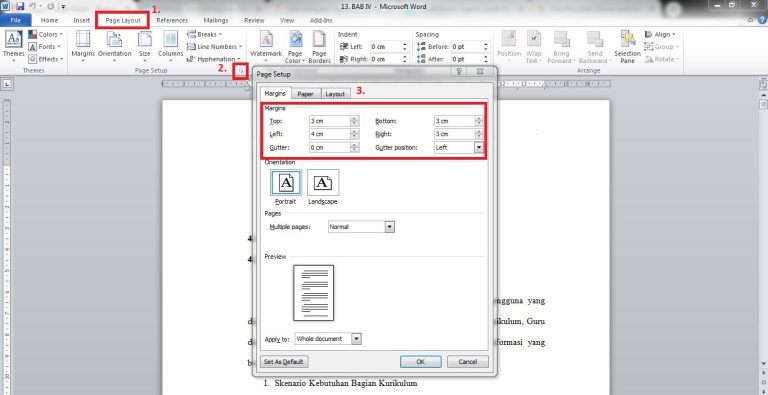Open the Orientation ribbon button
The width and height of the screenshot is (768, 395).
(x=115, y=45)
